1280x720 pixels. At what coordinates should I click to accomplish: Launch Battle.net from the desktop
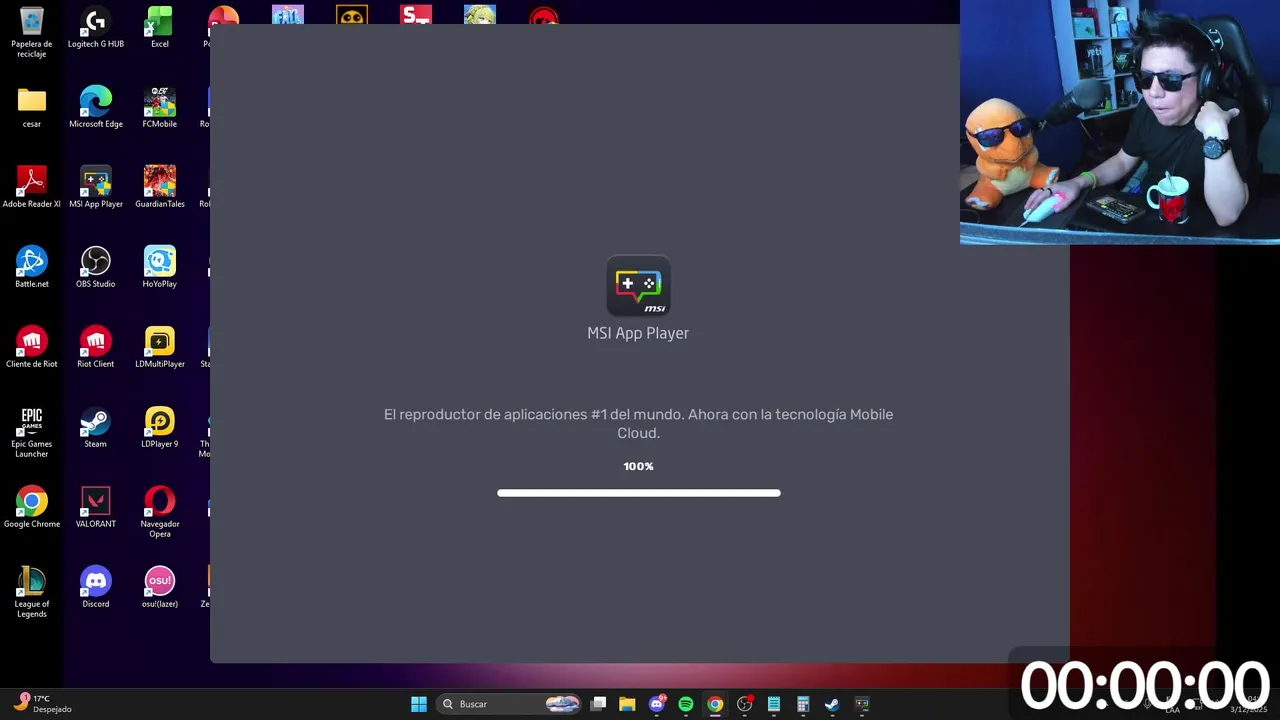point(32,268)
